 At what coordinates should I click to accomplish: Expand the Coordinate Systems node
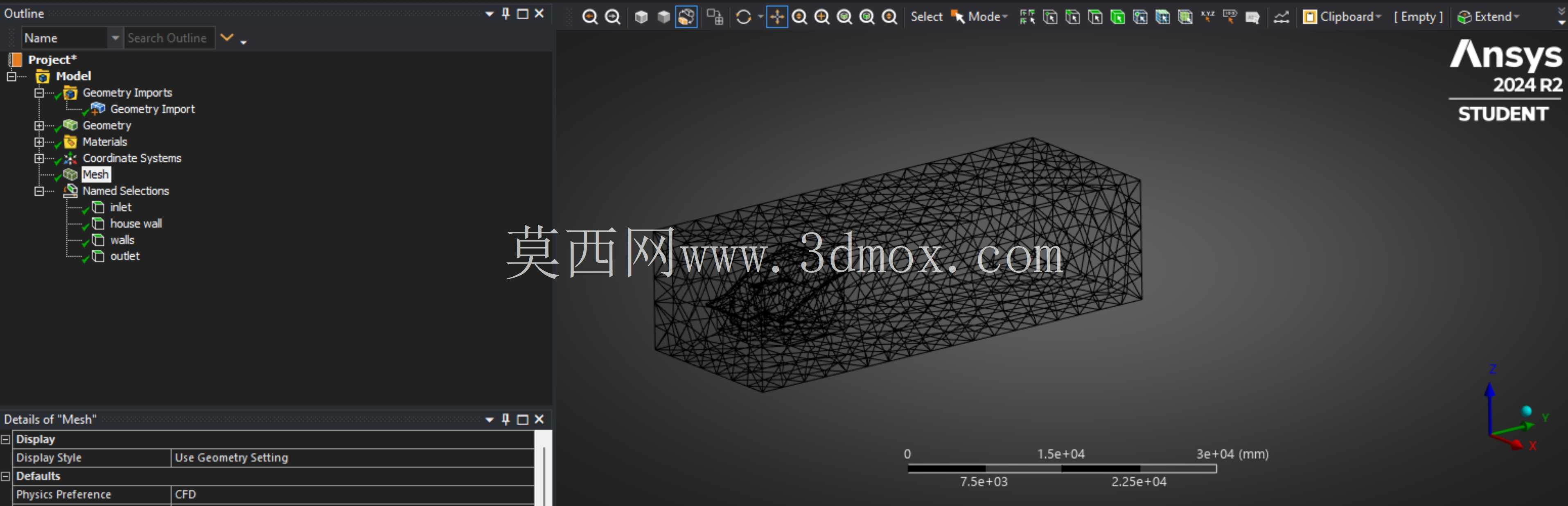point(39,158)
